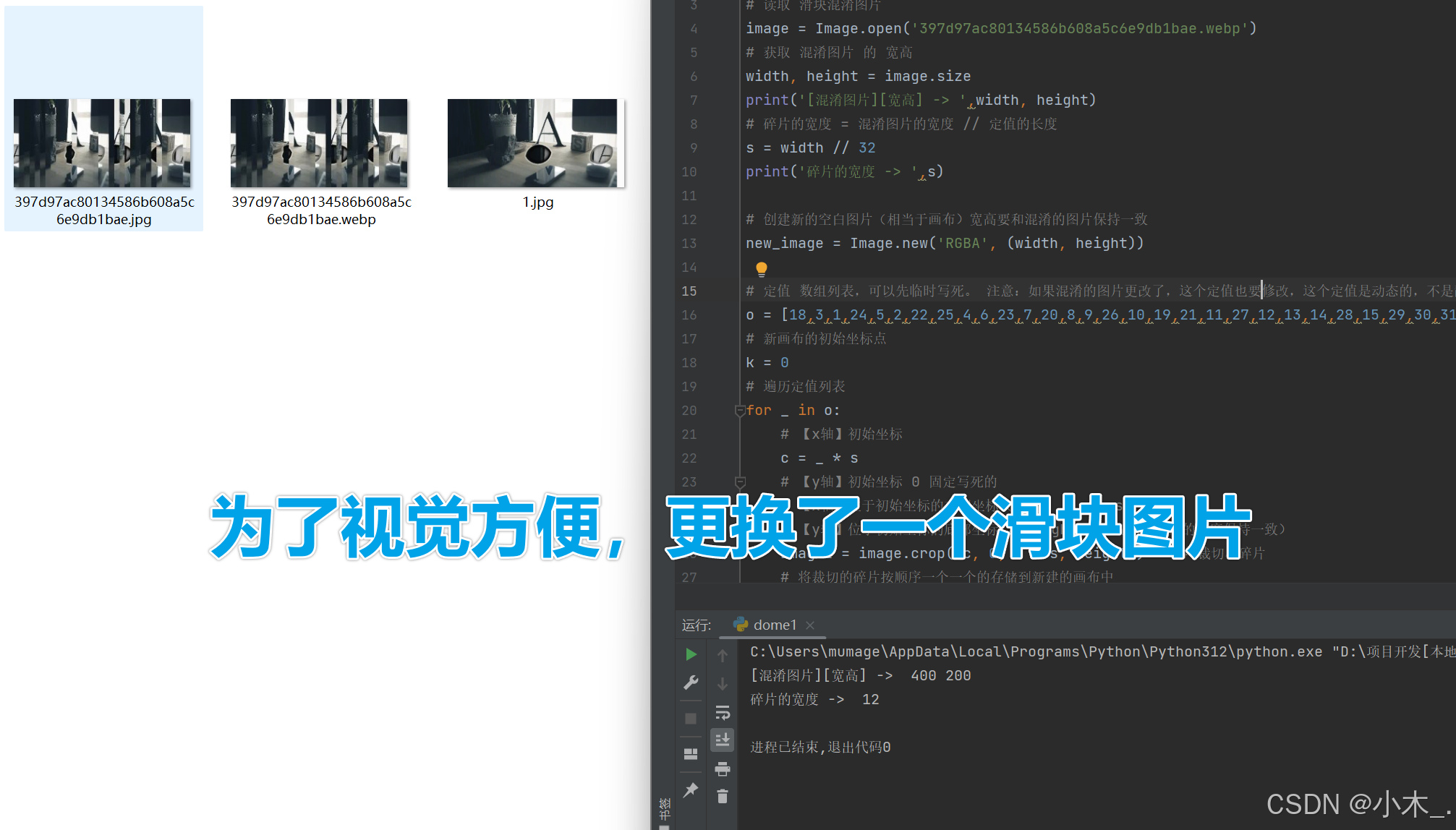Image resolution: width=1456 pixels, height=830 pixels.
Task: Select the 1.jpg file thumbnail
Action: pos(536,143)
